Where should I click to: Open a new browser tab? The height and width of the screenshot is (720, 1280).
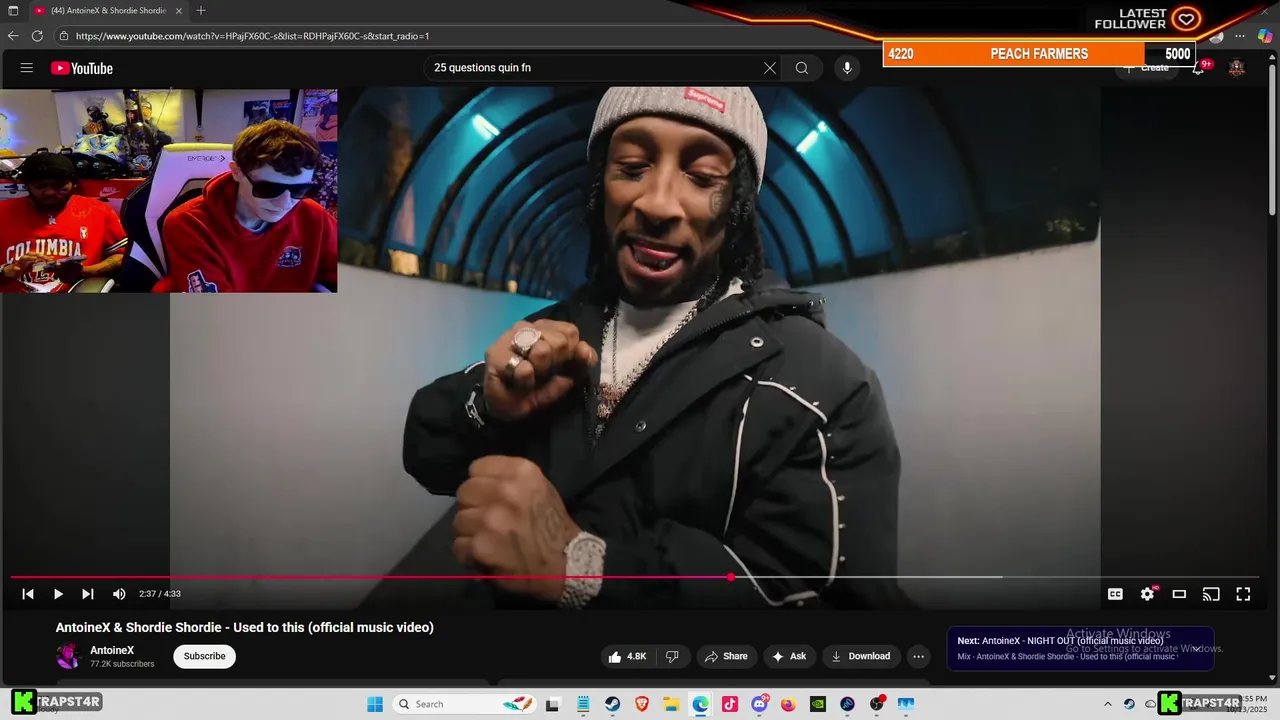point(201,10)
